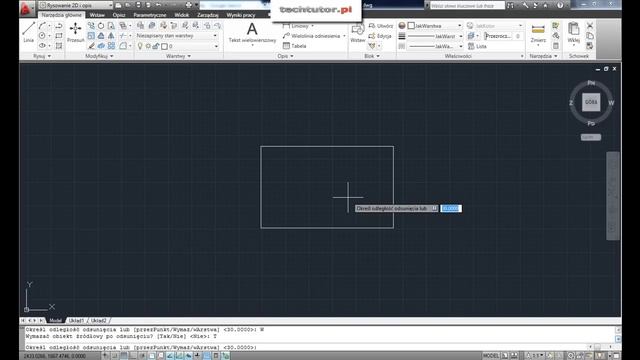The height and width of the screenshot is (360, 640).
Task: Toggle Polar tracking in status bar
Action: coord(142,356)
